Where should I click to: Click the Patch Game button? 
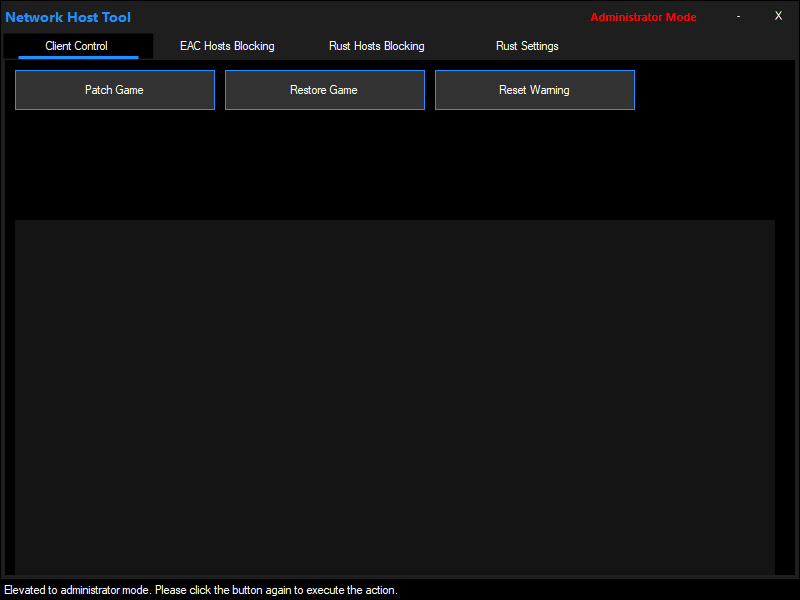(114, 90)
